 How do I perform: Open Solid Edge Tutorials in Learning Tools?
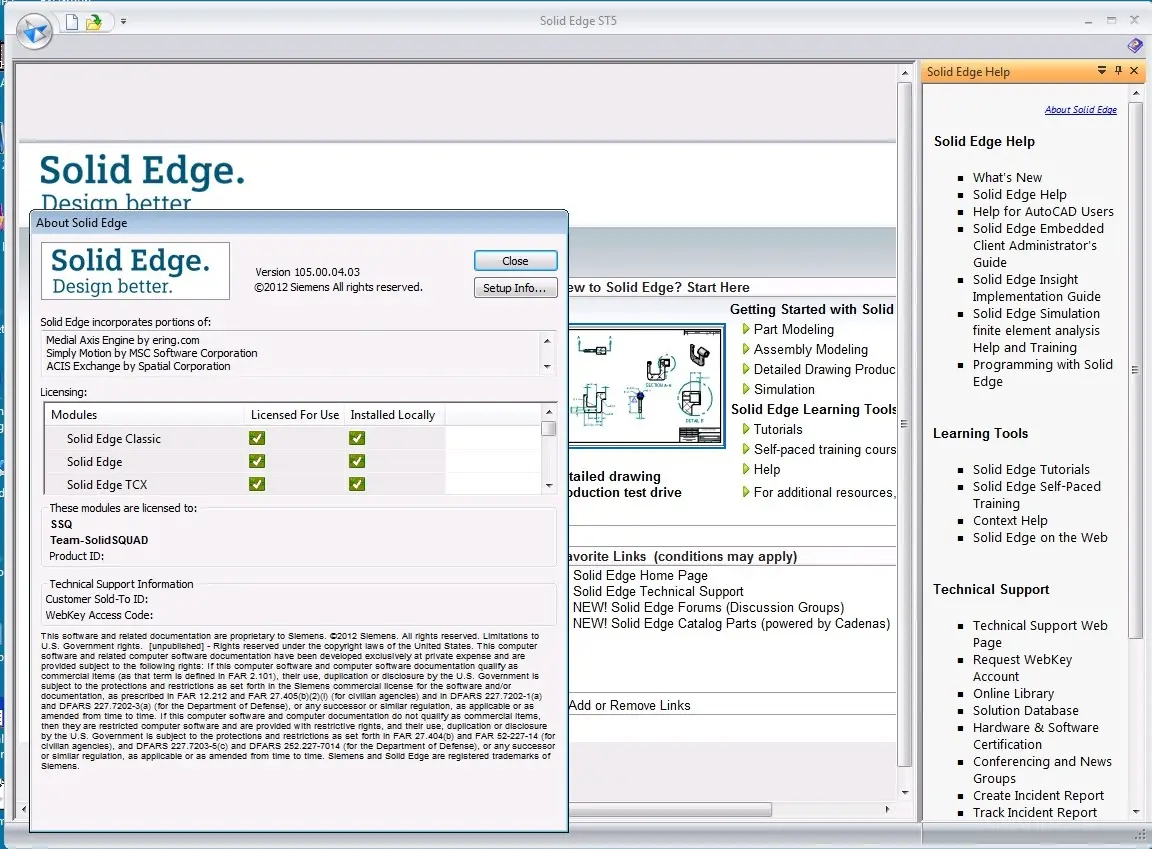[1032, 469]
